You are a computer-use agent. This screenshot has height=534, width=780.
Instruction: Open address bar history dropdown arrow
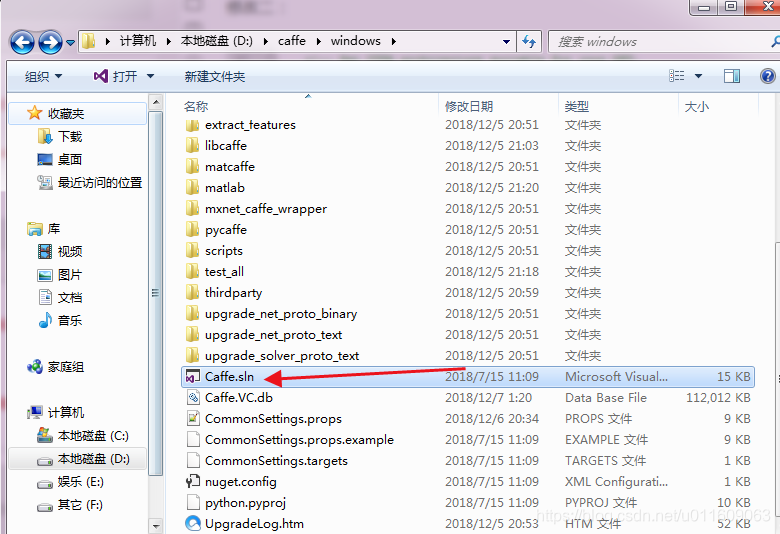tap(506, 42)
